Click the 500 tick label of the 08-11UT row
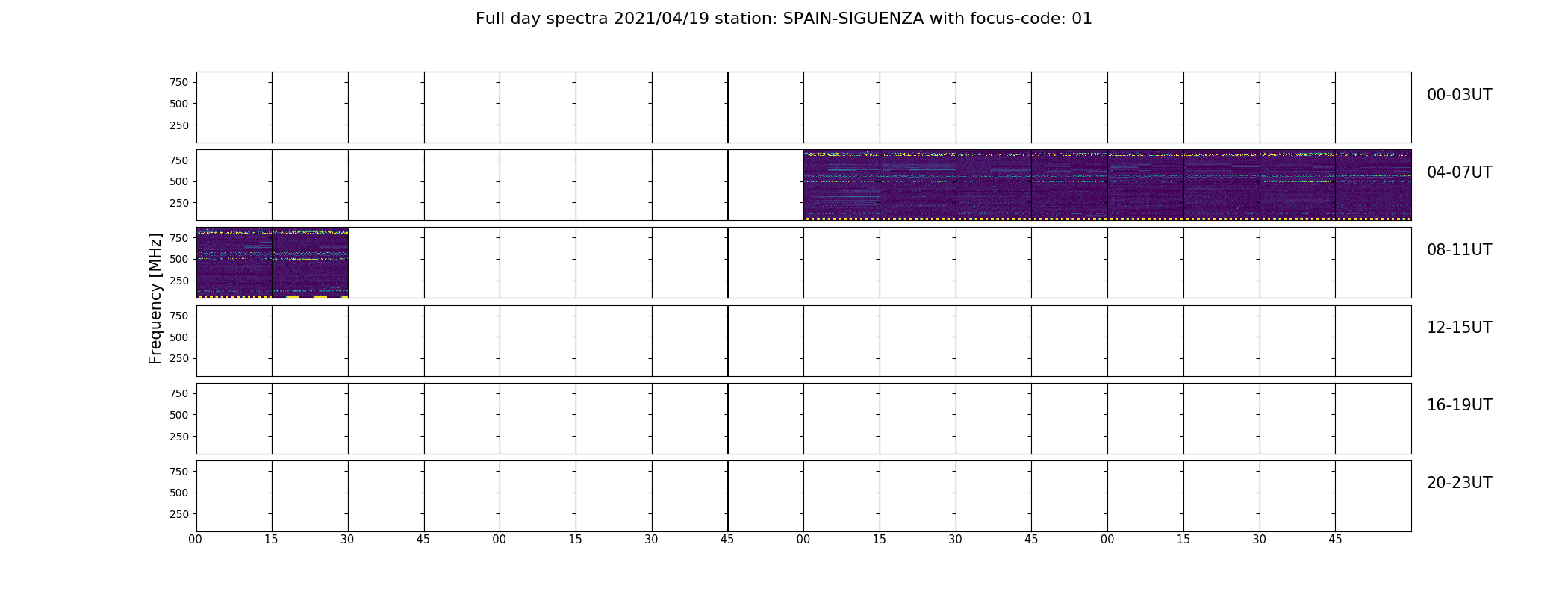 [178, 259]
